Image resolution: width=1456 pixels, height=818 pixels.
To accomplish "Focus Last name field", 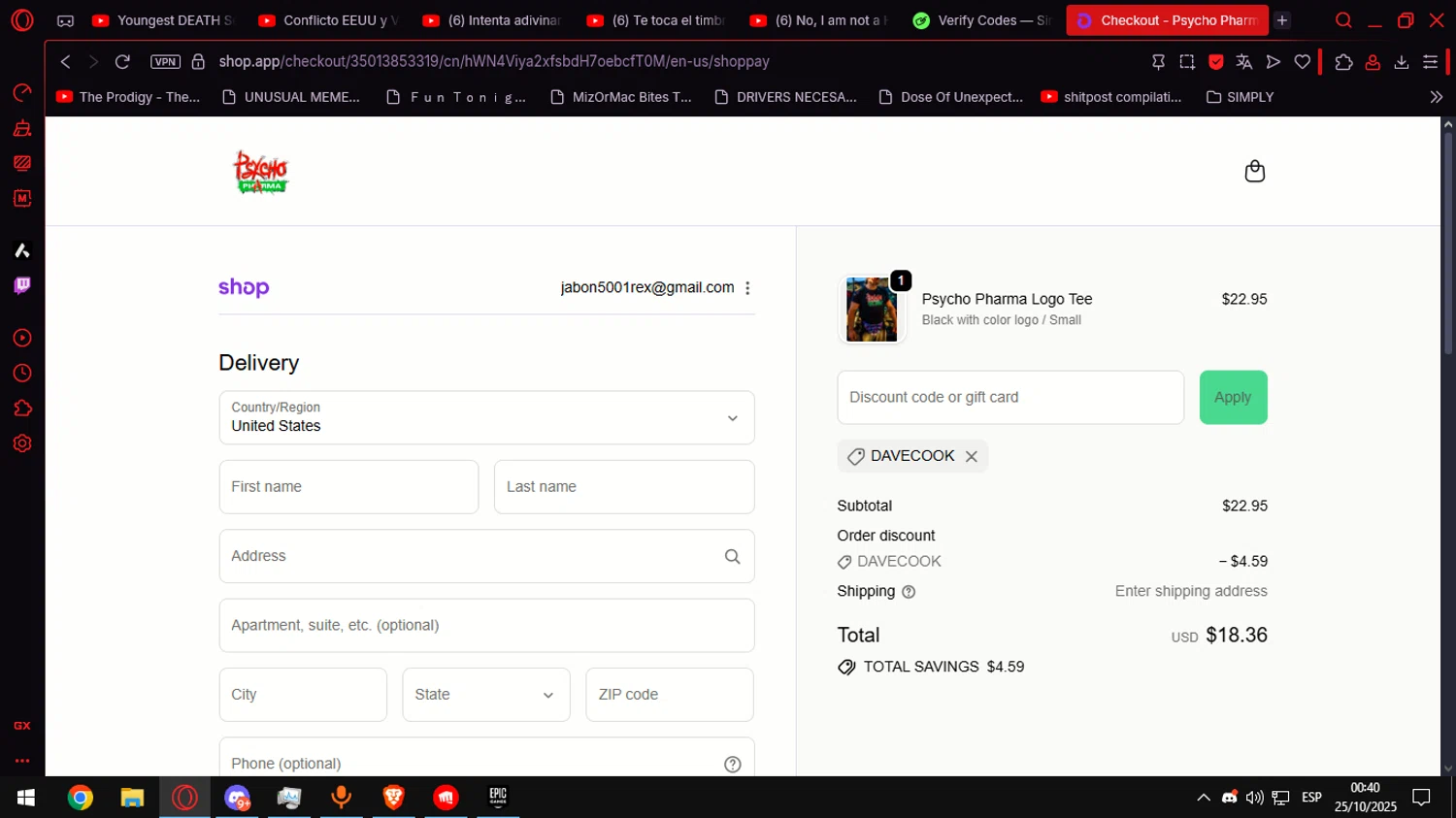I will click(x=624, y=487).
